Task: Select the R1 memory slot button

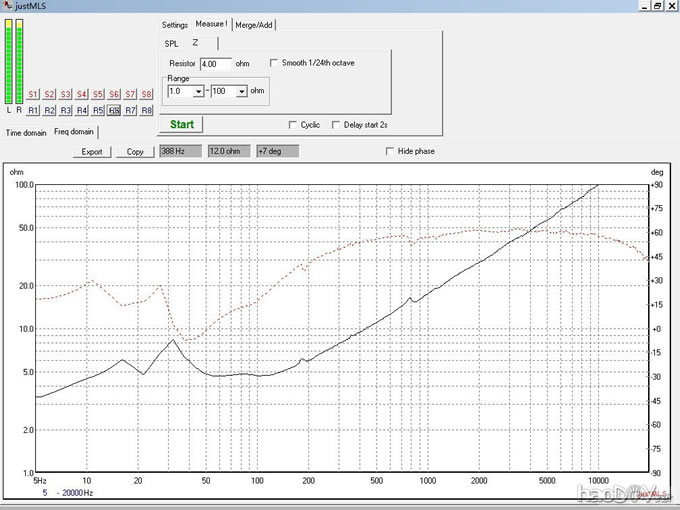Action: coord(33,110)
